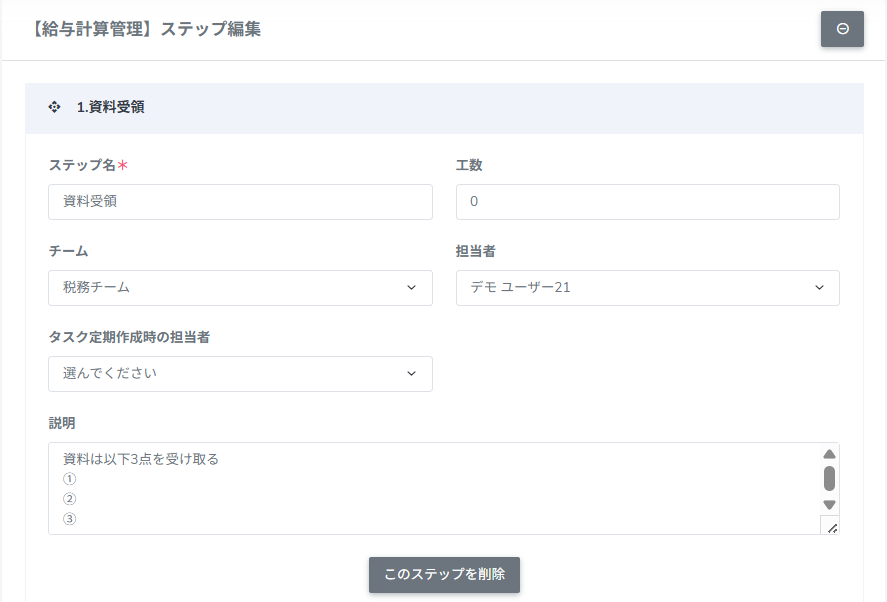
Task: Open the 担当者 dropdown showing デモ ユーザー21
Action: point(647,288)
